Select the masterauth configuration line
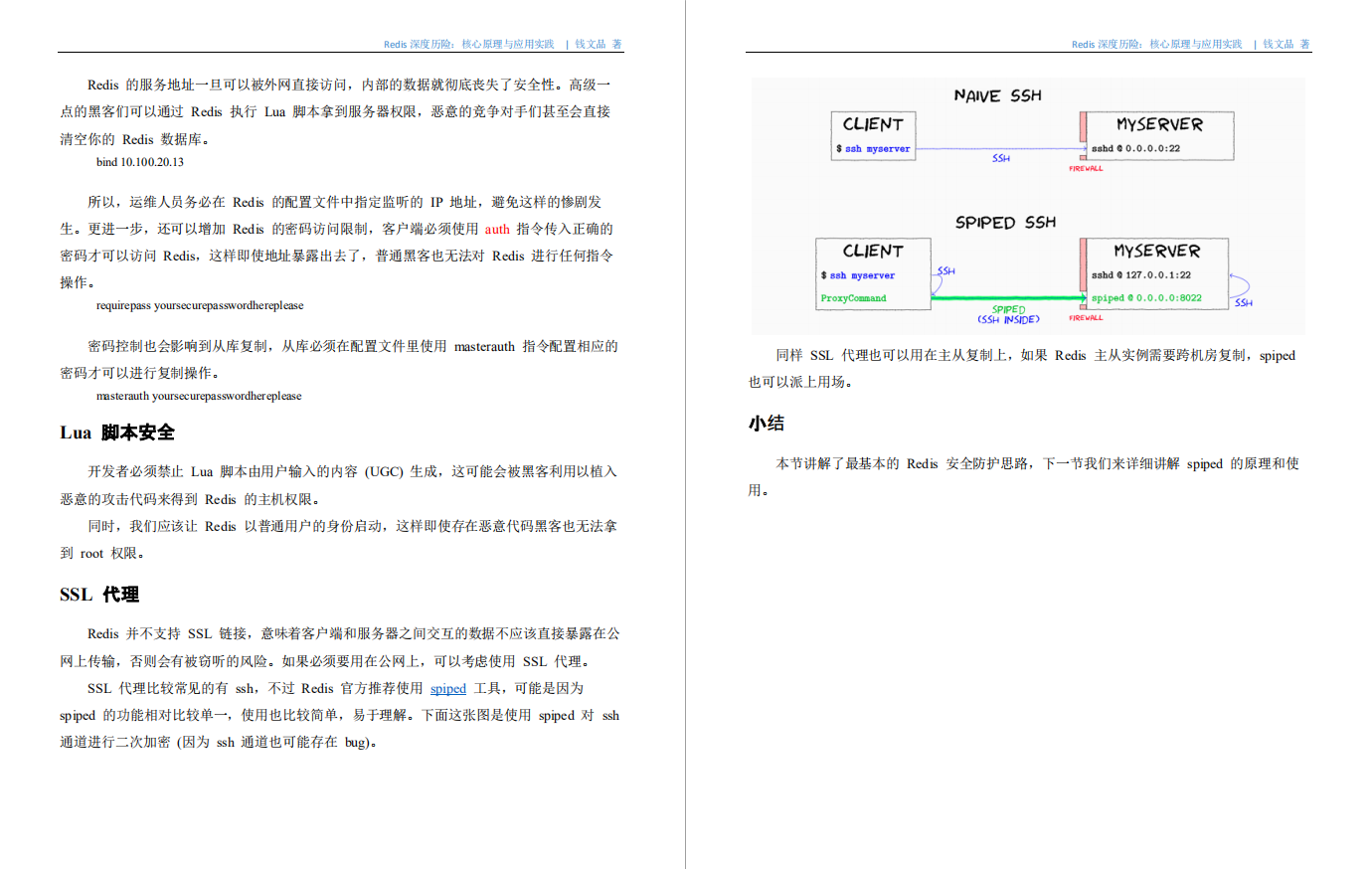1372x869 pixels. [198, 395]
